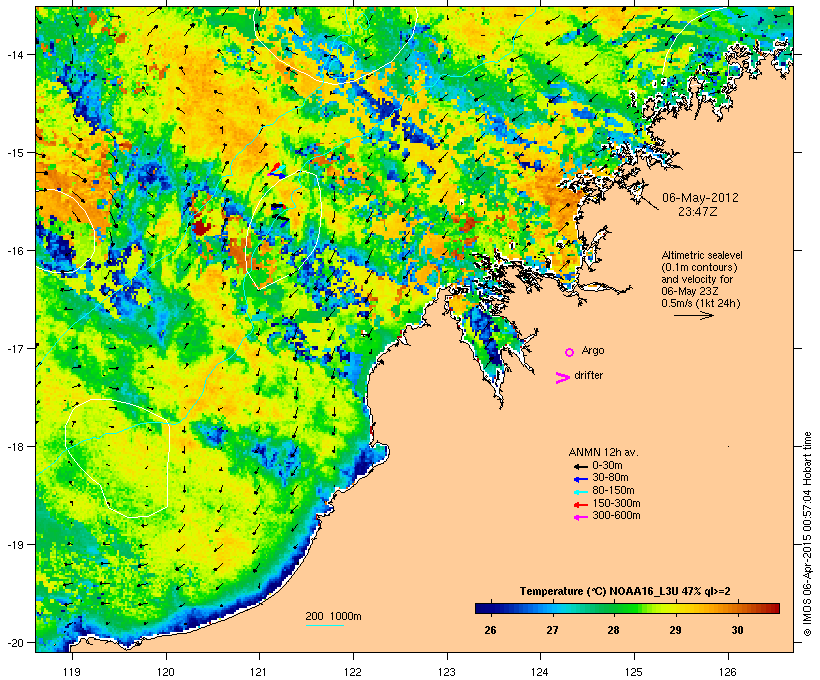Click the '30-80m' depth label

pyautogui.click(x=610, y=478)
